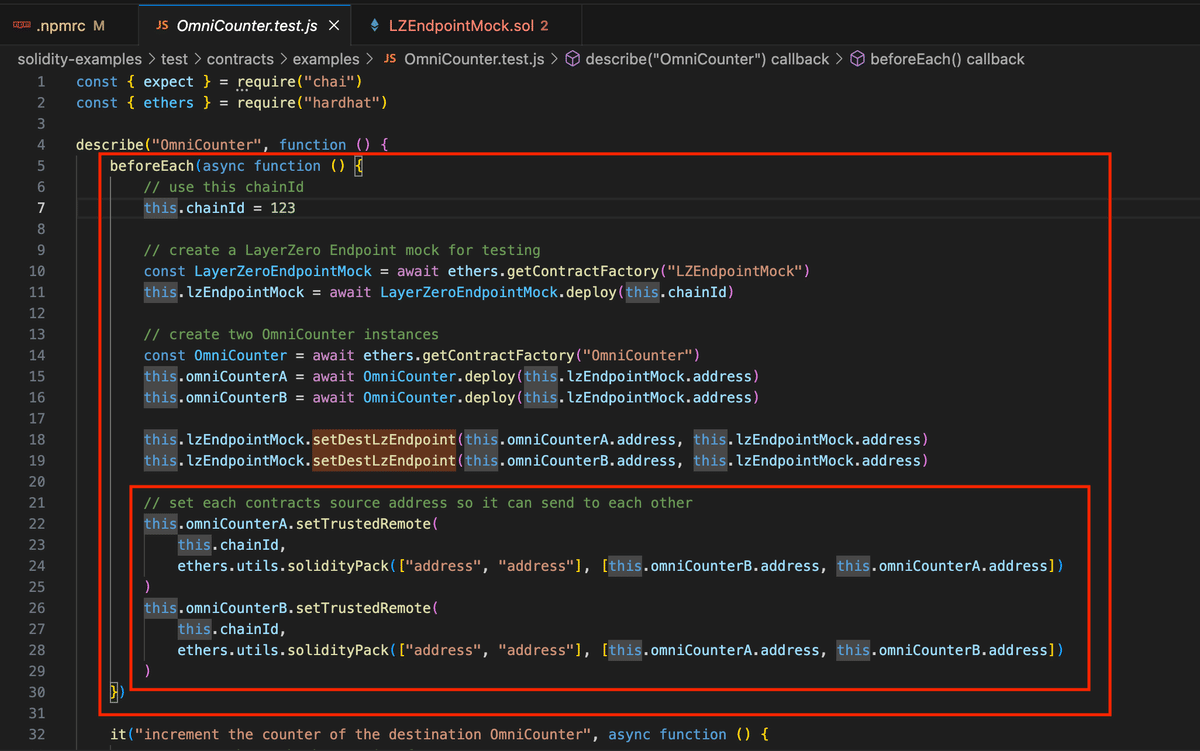Open describe("OmniCounter") callback breadcrumb
This screenshot has height=751, width=1200.
[707, 59]
